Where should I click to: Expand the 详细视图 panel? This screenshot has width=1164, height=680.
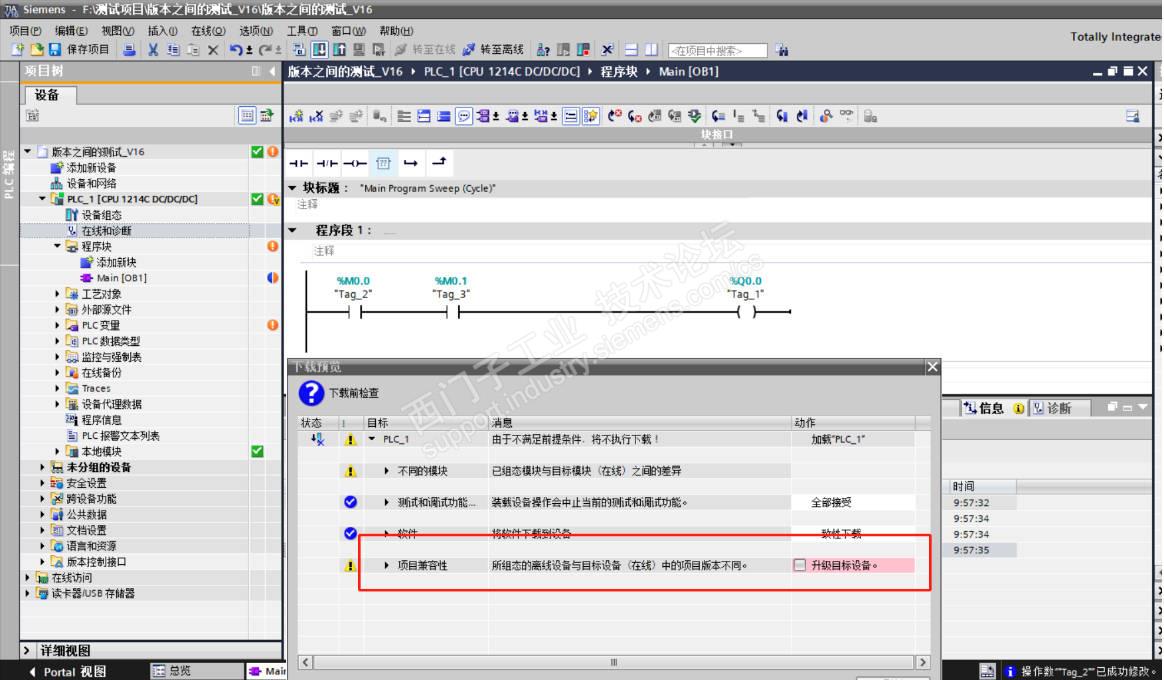[26, 650]
